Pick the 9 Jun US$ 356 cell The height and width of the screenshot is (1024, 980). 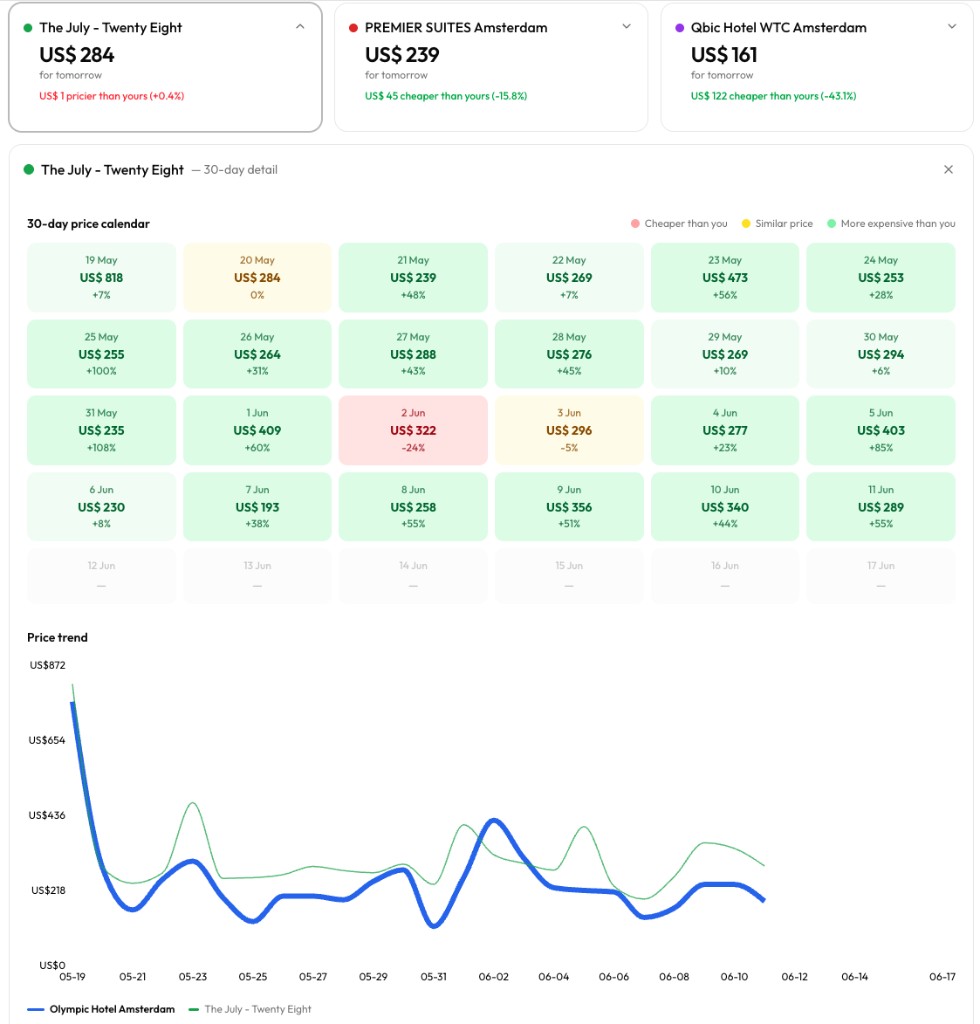(569, 507)
